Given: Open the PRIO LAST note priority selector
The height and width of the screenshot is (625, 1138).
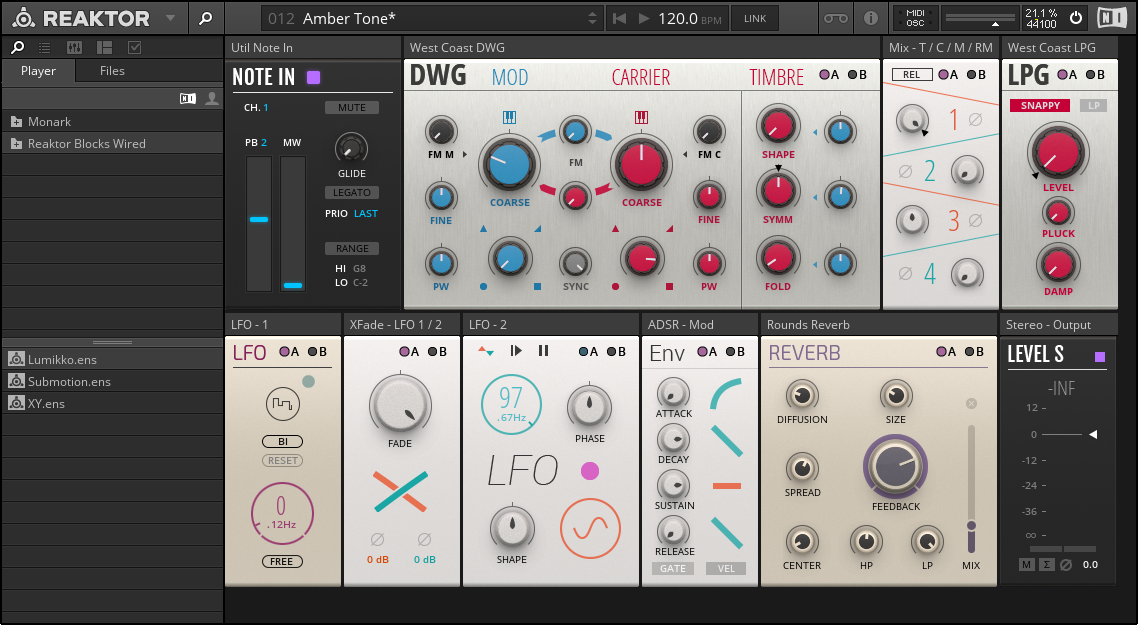Looking at the screenshot, I should pyautogui.click(x=366, y=213).
